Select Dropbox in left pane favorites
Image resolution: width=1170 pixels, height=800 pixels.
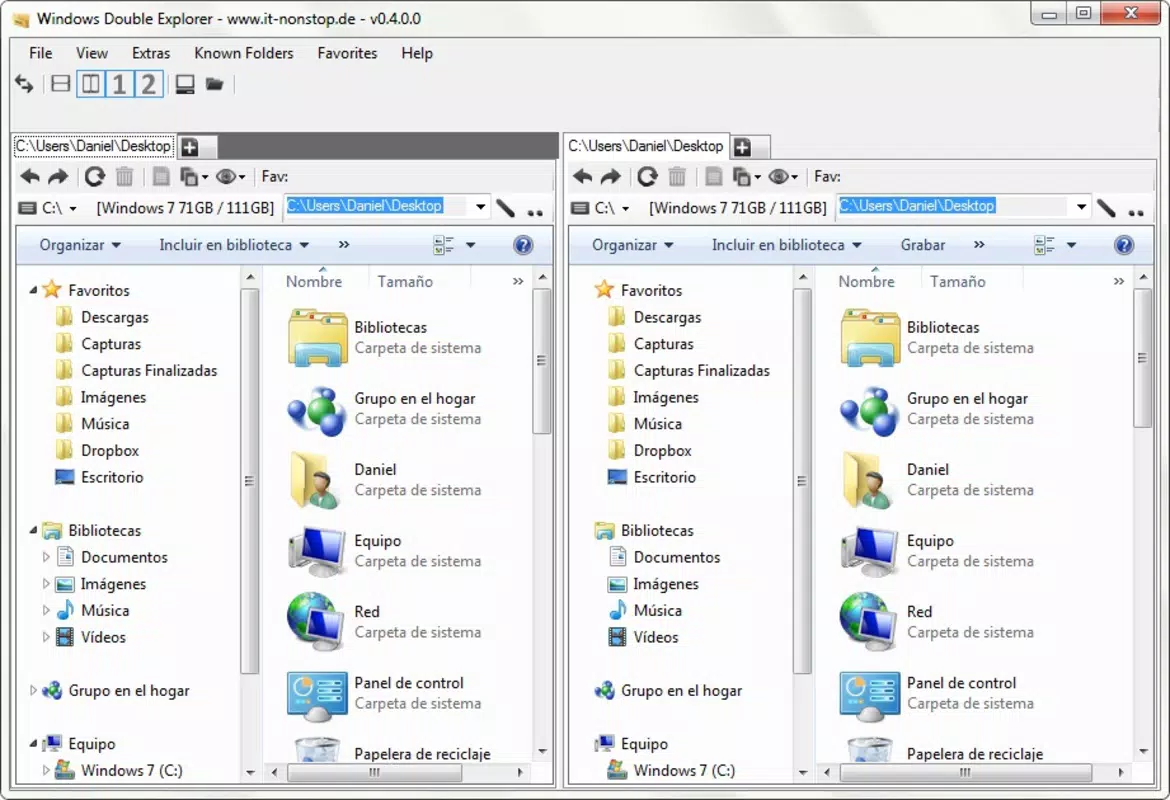pyautogui.click(x=110, y=451)
